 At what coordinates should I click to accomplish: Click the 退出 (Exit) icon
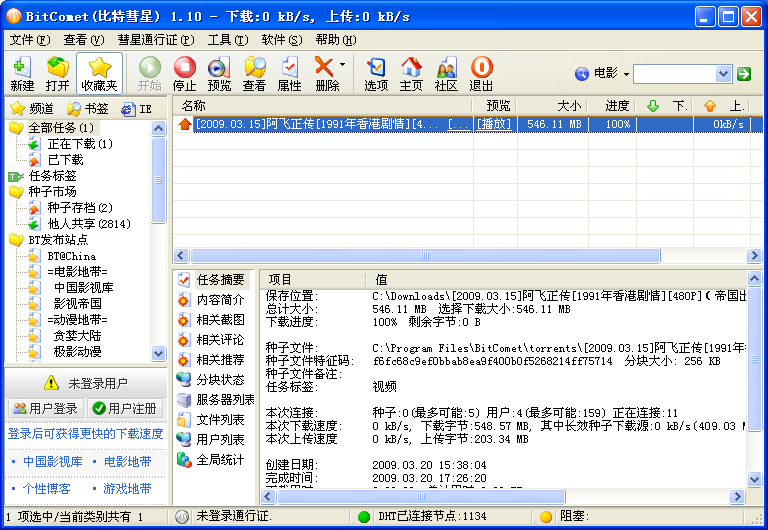pyautogui.click(x=481, y=73)
